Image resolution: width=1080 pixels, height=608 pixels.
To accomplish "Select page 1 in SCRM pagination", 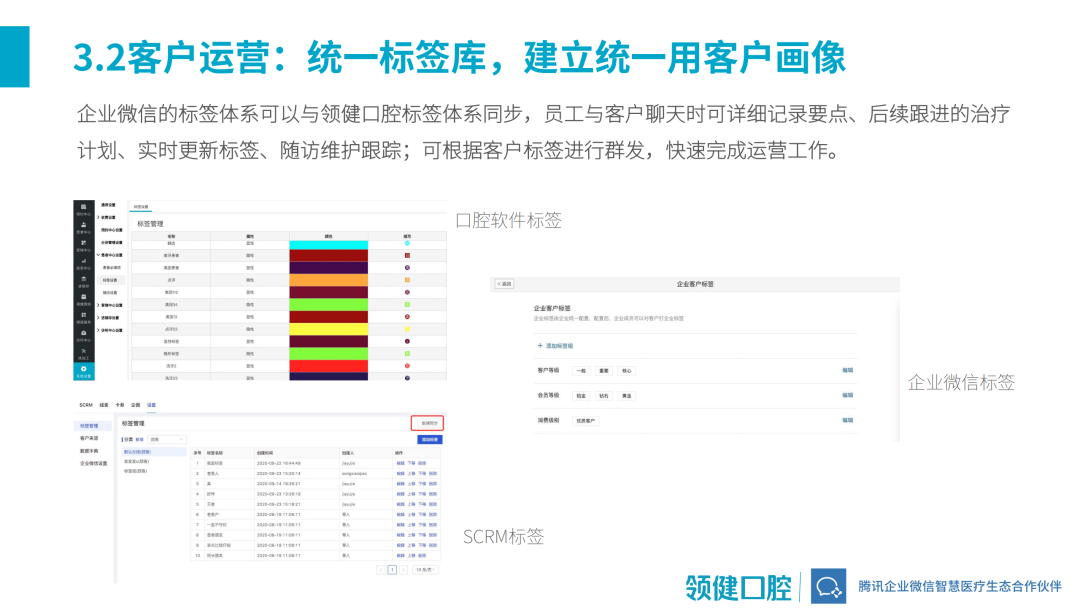I will tap(392, 569).
